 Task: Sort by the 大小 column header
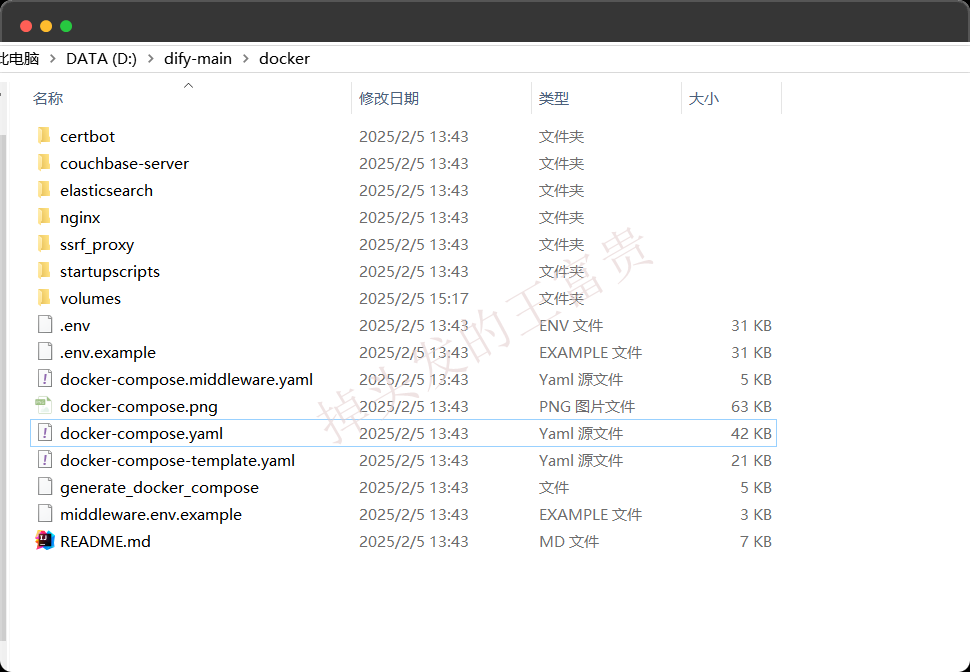tap(703, 98)
